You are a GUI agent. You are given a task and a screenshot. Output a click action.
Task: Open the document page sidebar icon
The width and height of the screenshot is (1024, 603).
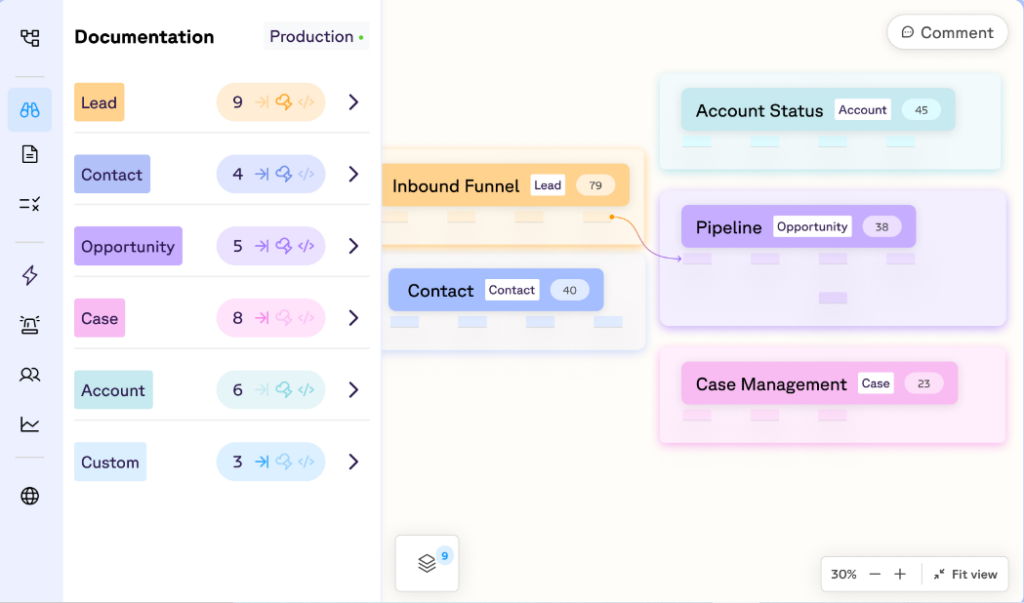[30, 154]
